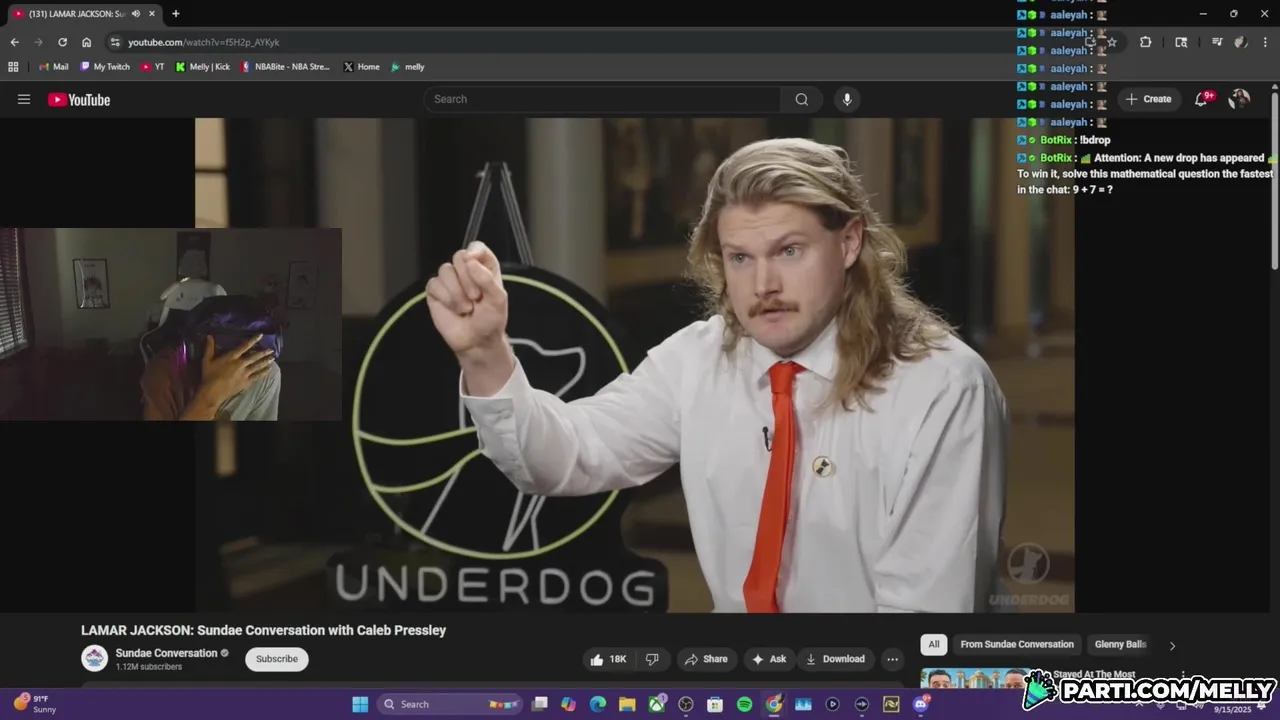Open X Home bookmark
This screenshot has height=720, width=1280.
coord(361,67)
